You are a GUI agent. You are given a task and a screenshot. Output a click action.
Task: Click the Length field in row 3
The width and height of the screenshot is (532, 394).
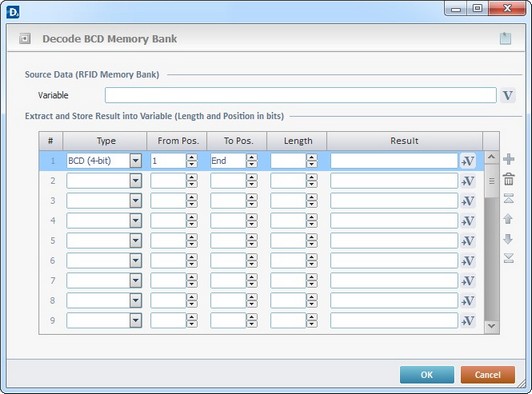288,201
